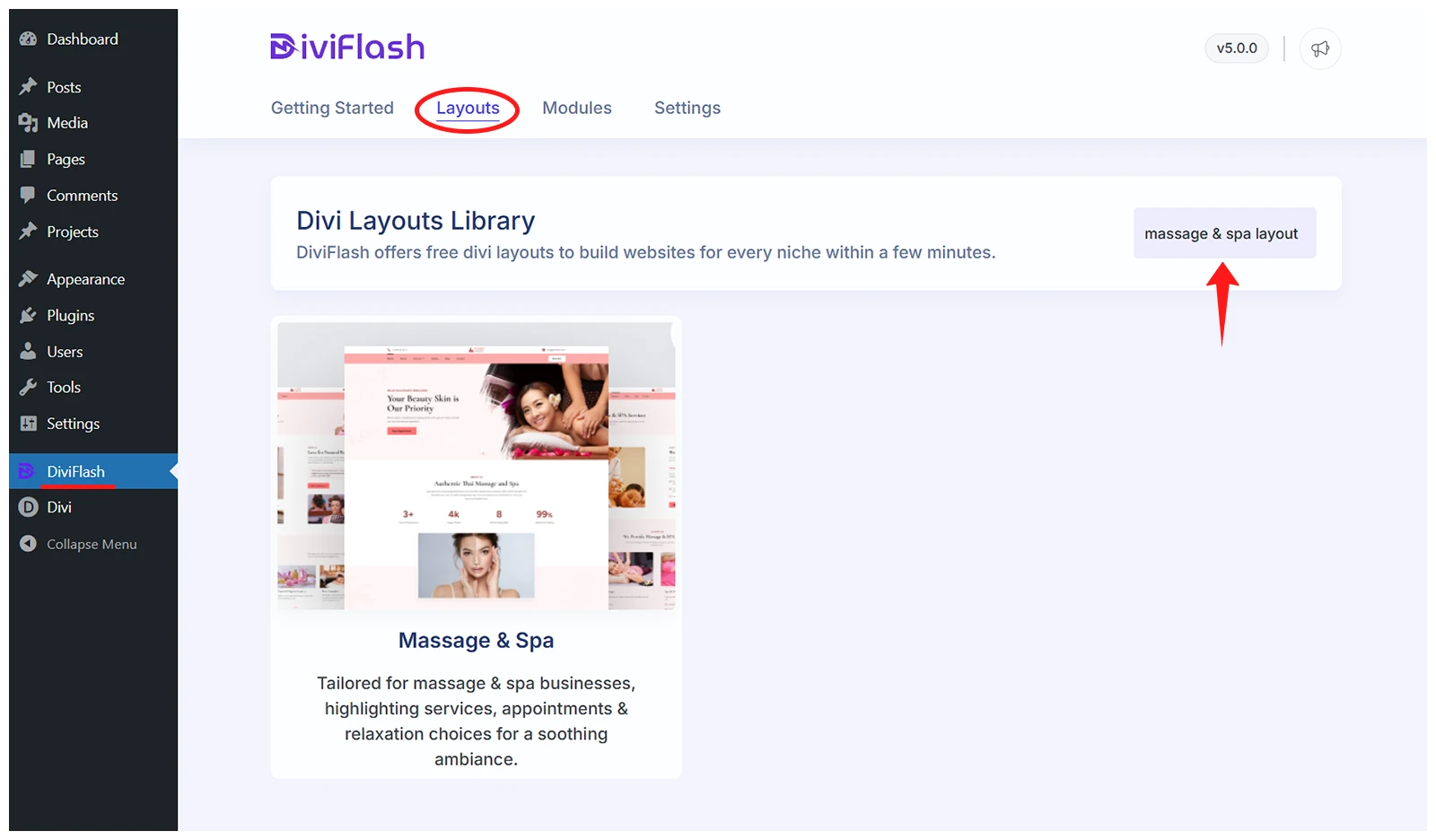Click the megaphone announcement icon
The image size is (1436, 840).
(x=1319, y=48)
